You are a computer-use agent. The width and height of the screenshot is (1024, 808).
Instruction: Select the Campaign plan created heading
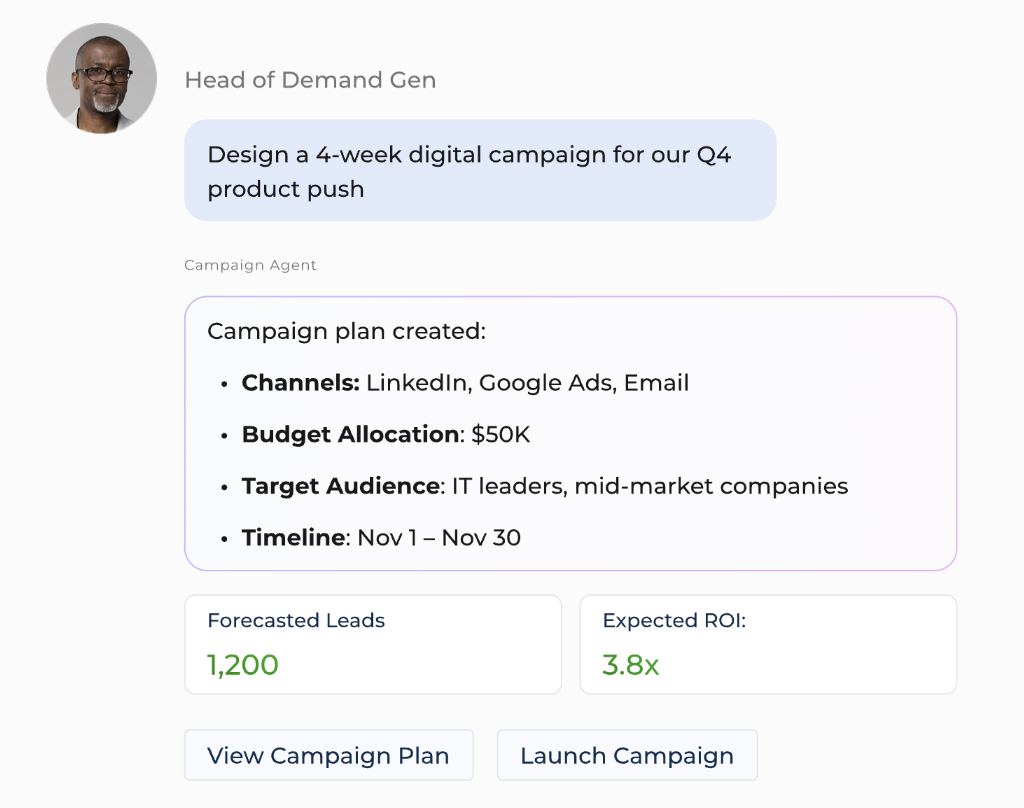[x=348, y=331]
